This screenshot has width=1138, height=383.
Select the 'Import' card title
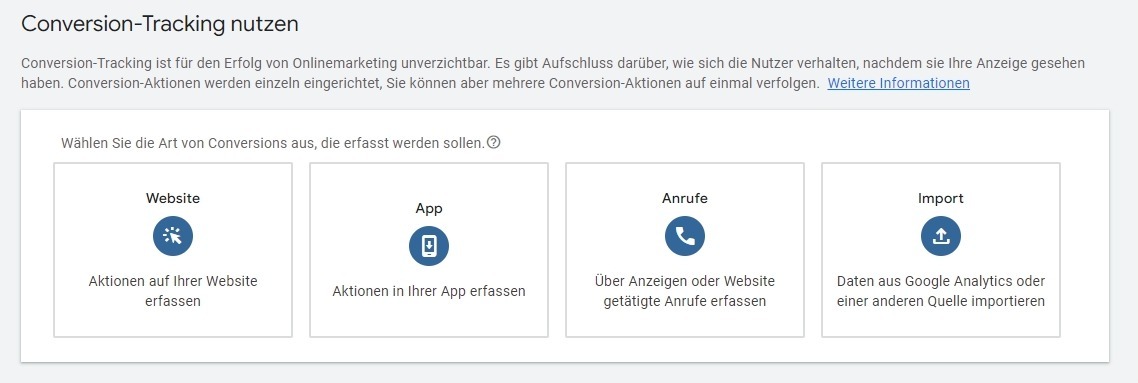coord(941,198)
